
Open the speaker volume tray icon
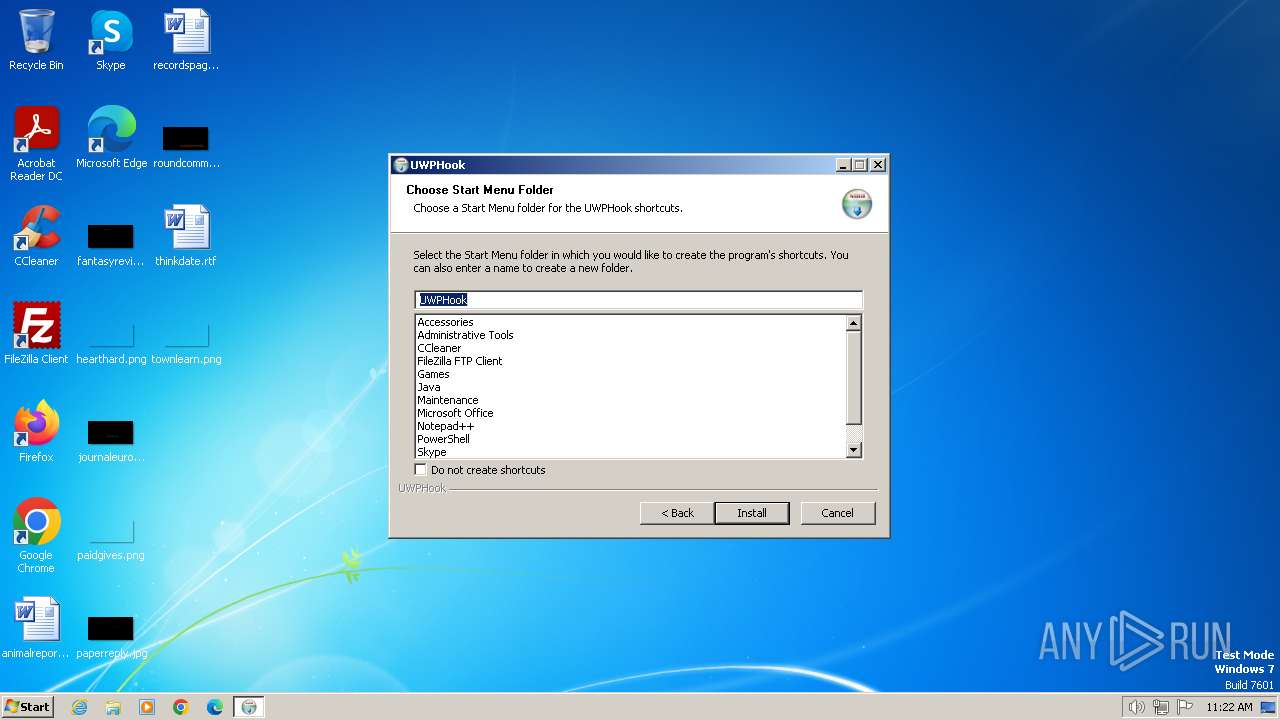coord(1137,707)
